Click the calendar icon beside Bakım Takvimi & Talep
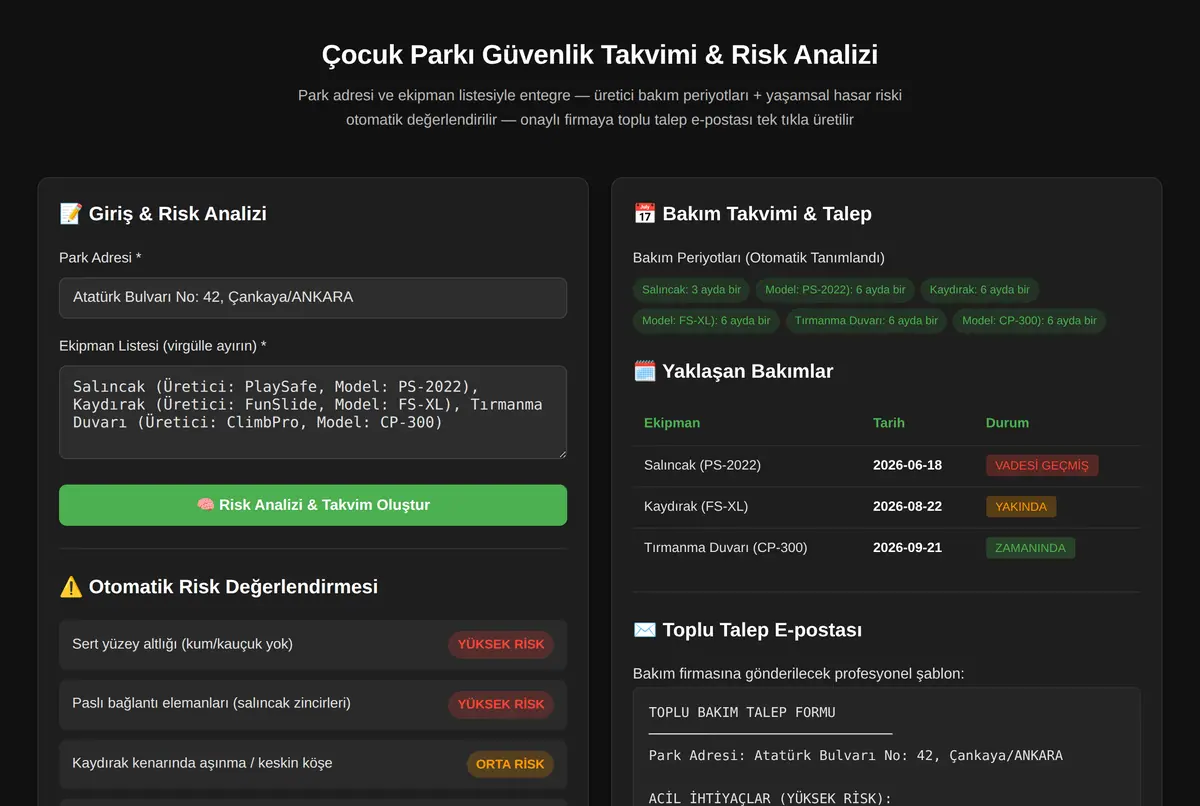The height and width of the screenshot is (806, 1200). pyautogui.click(x=644, y=213)
